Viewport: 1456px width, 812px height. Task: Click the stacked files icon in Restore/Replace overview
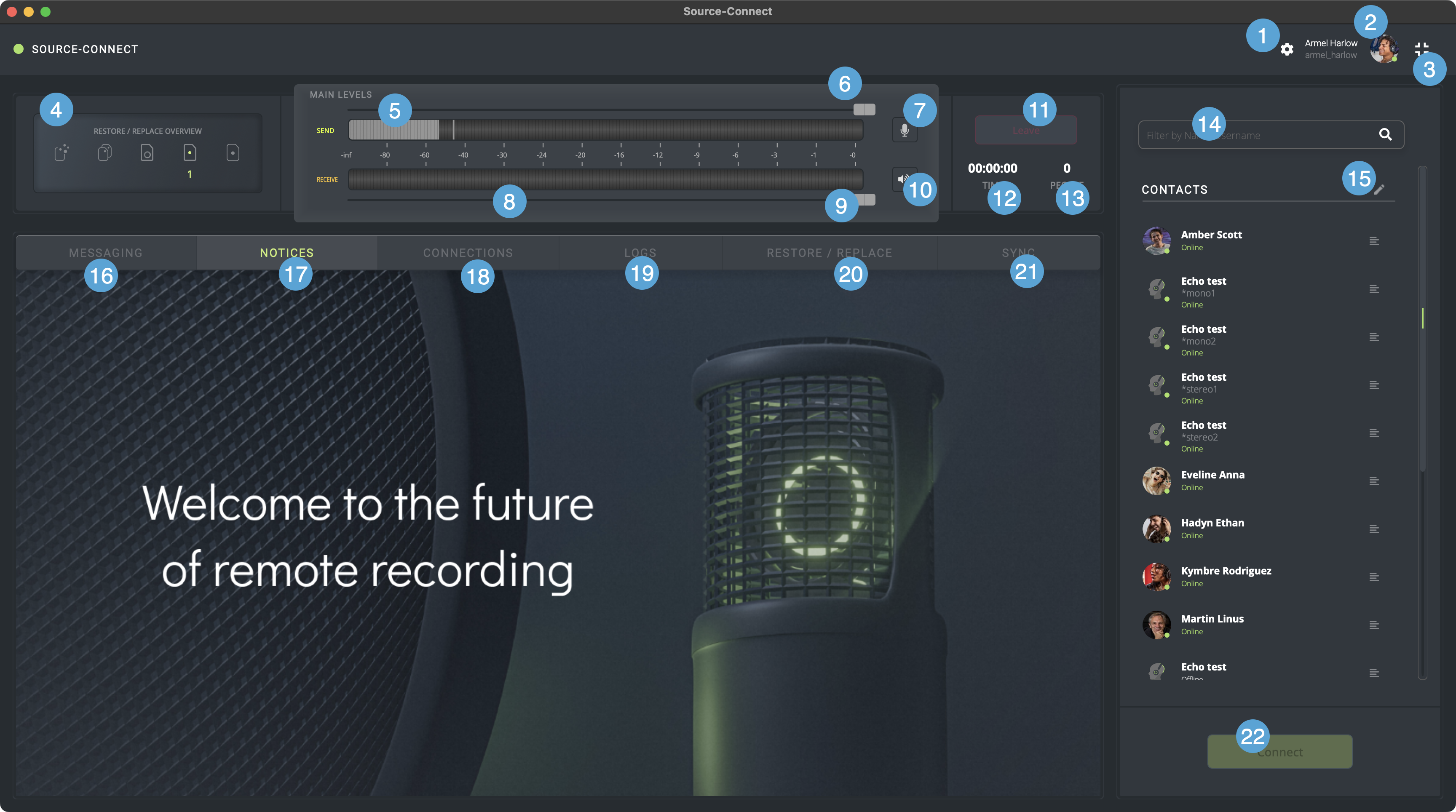coord(104,152)
